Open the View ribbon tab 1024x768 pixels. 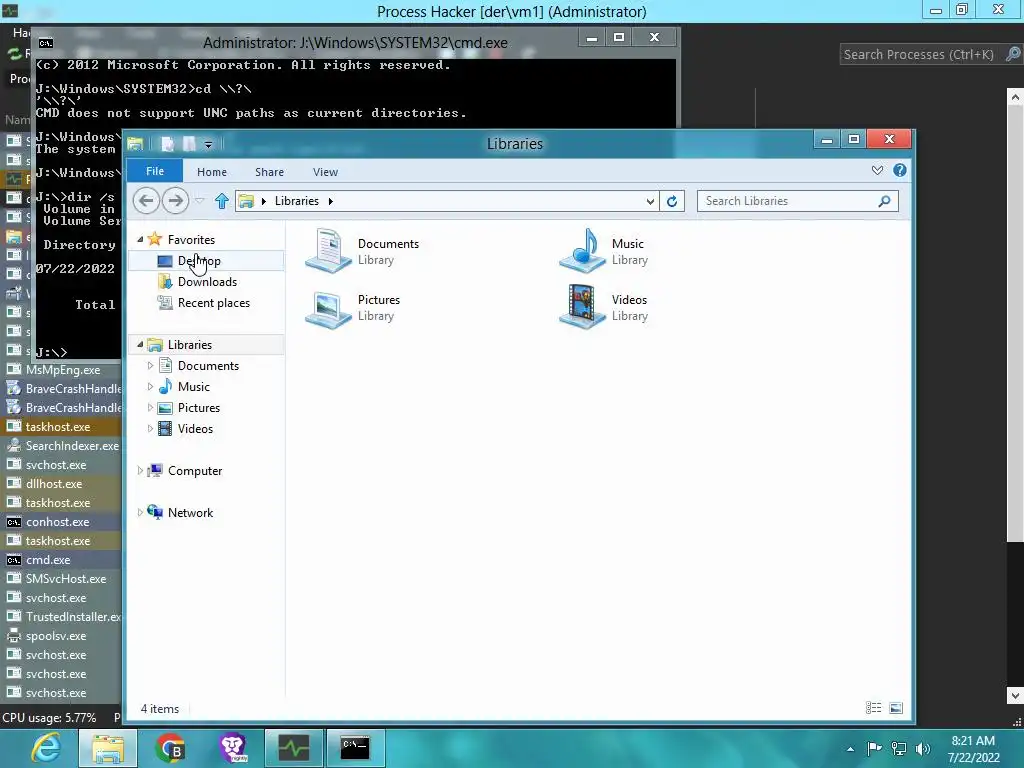[x=325, y=172]
